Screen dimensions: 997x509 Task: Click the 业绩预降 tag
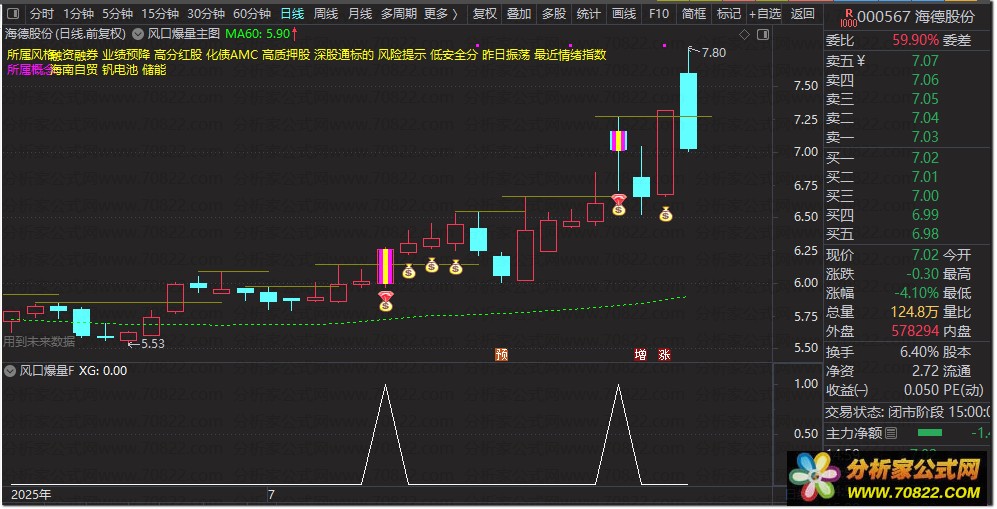tap(126, 55)
